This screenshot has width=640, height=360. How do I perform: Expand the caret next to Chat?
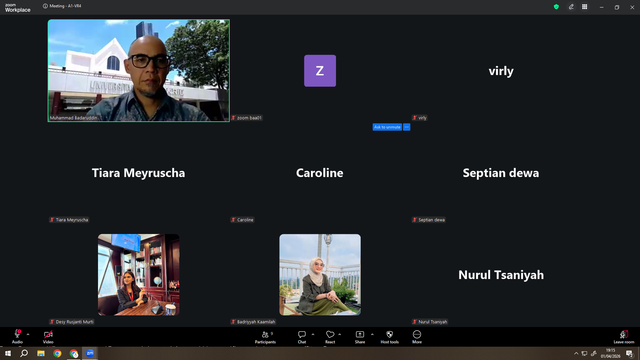coord(313,334)
